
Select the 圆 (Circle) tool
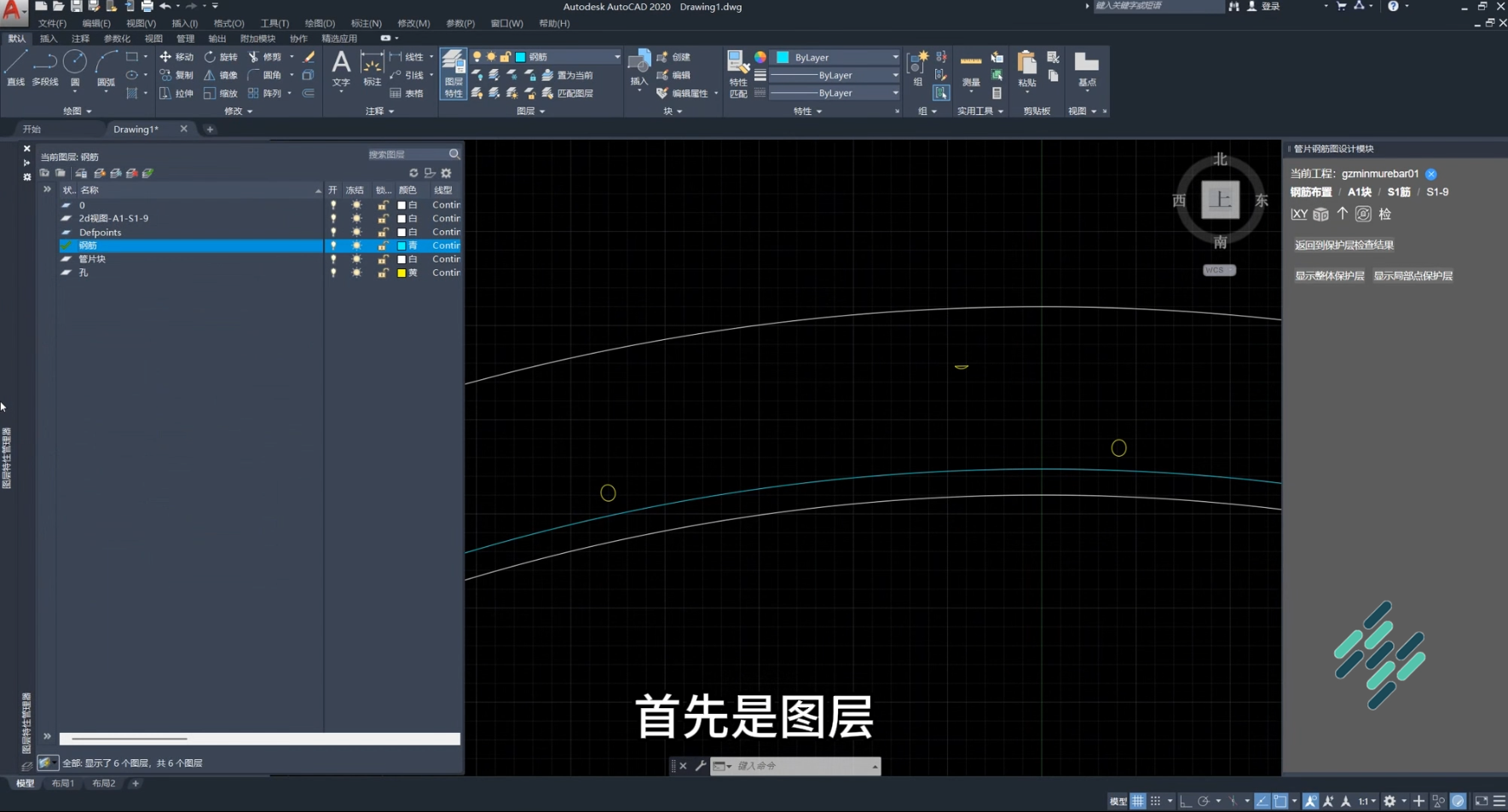tap(75, 68)
